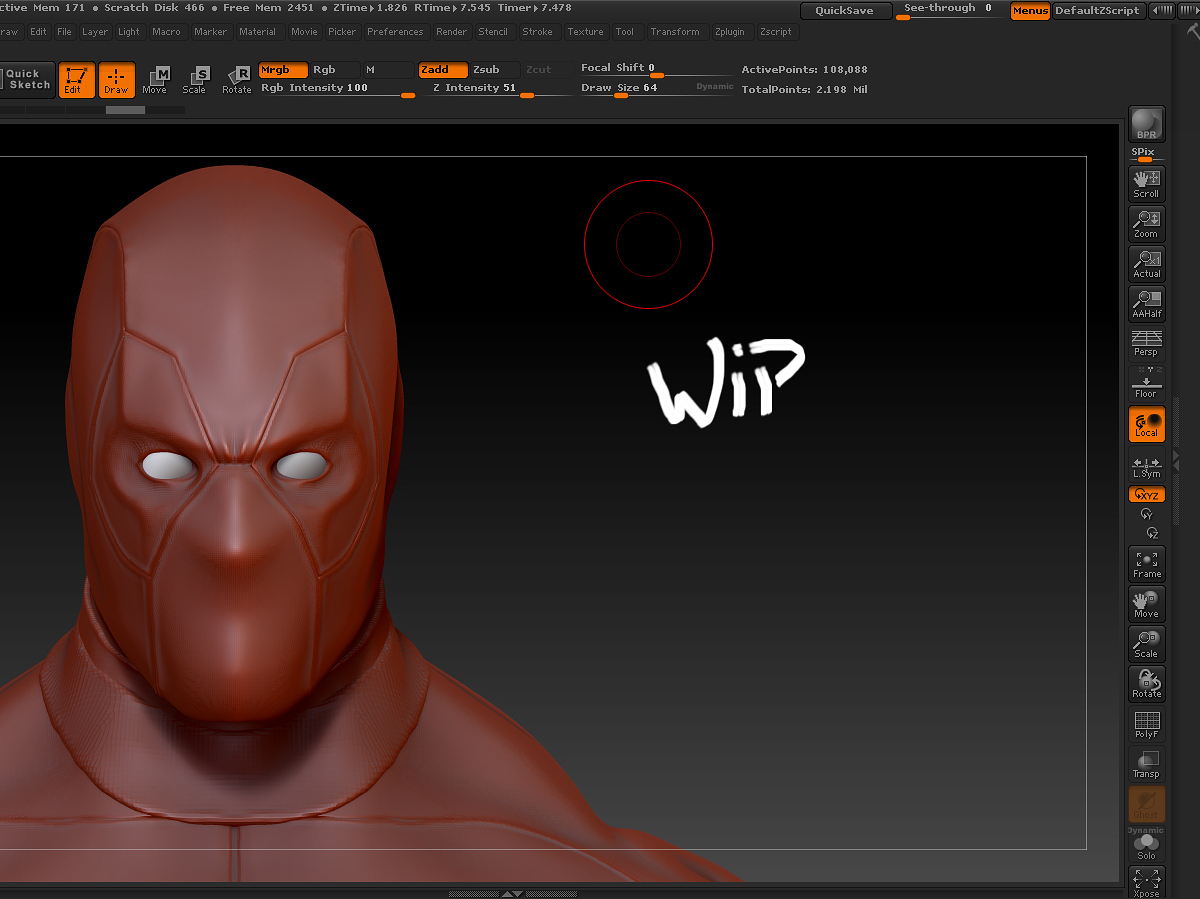Select Y axis rotation icon
This screenshot has width=1200, height=899.
pos(1146,514)
